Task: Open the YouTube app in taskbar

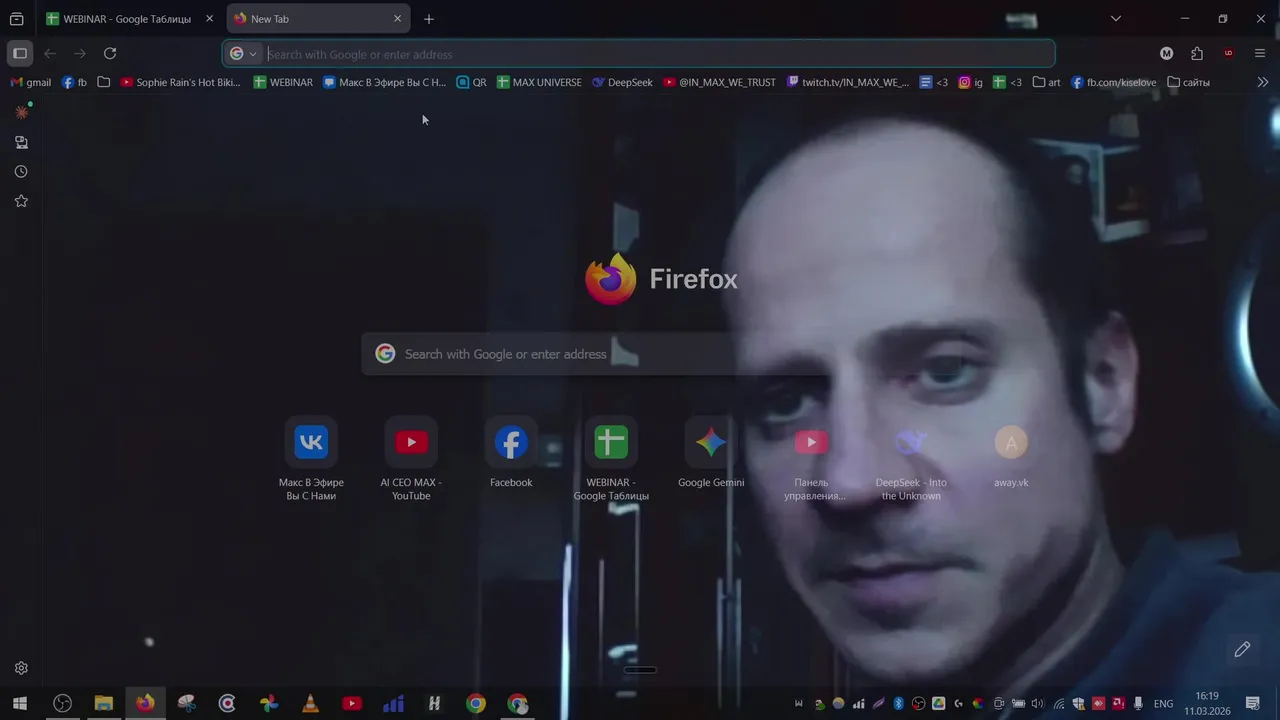Action: (x=352, y=704)
